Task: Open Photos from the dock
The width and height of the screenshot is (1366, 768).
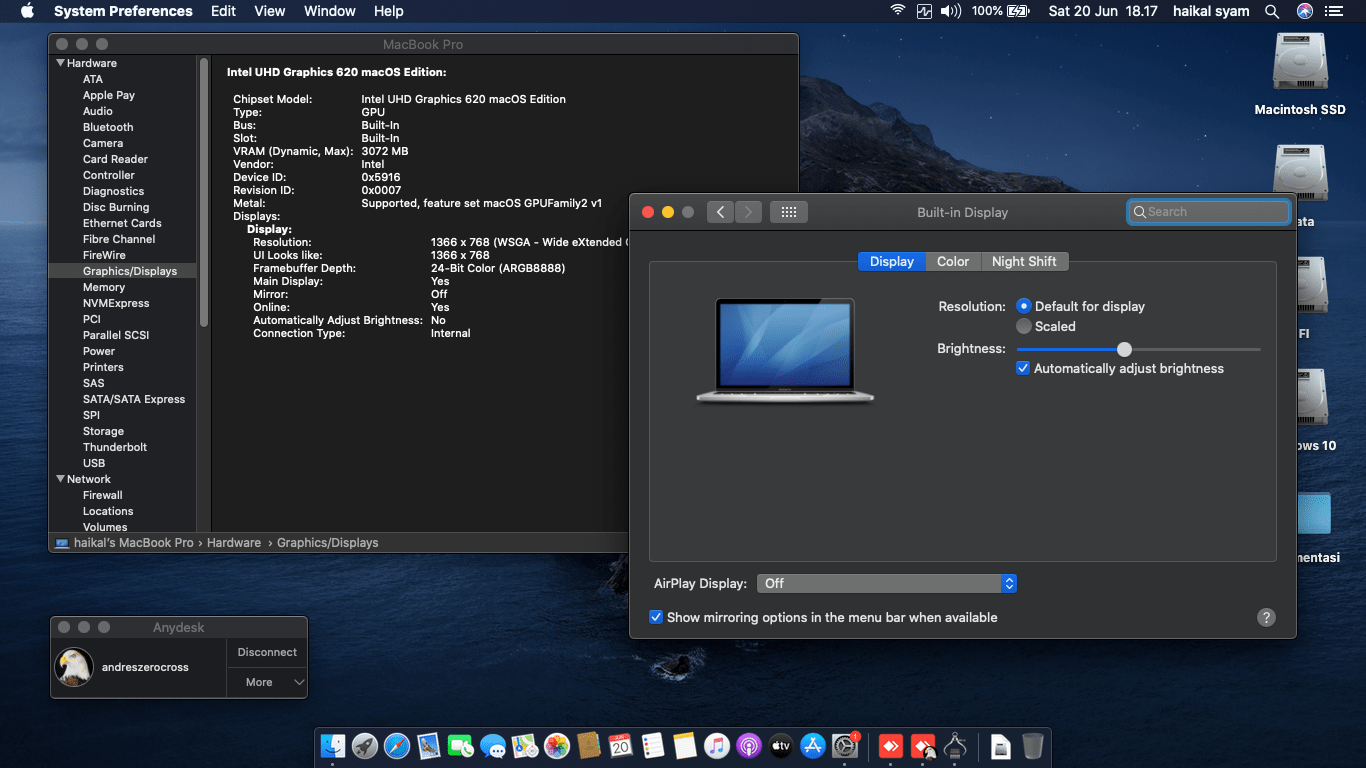Action: click(557, 746)
